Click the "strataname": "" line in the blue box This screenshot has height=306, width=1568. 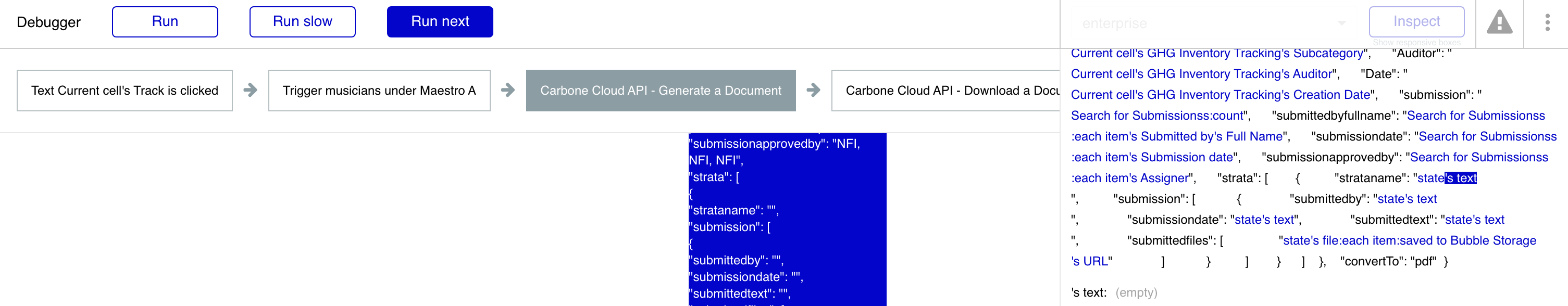733,210
